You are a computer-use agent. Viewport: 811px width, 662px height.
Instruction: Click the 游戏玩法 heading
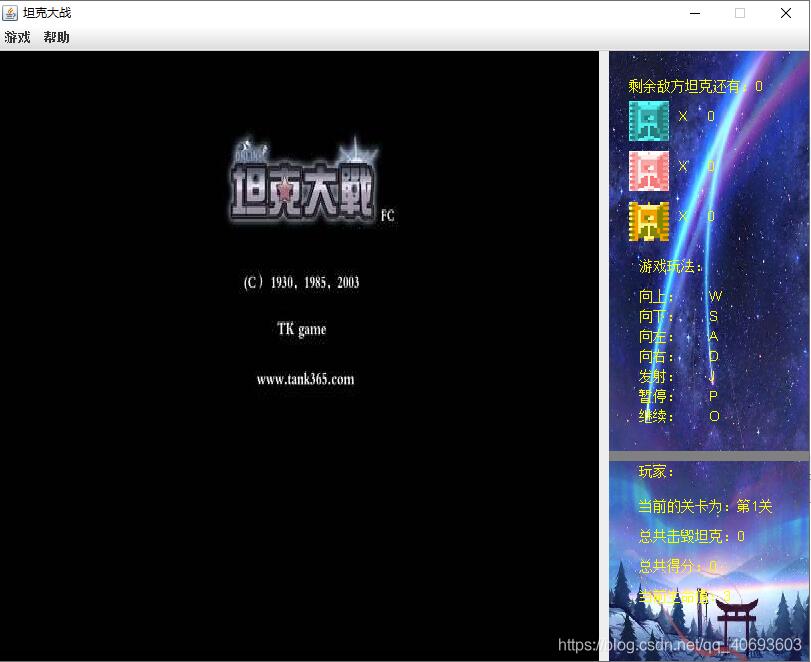[x=671, y=266]
